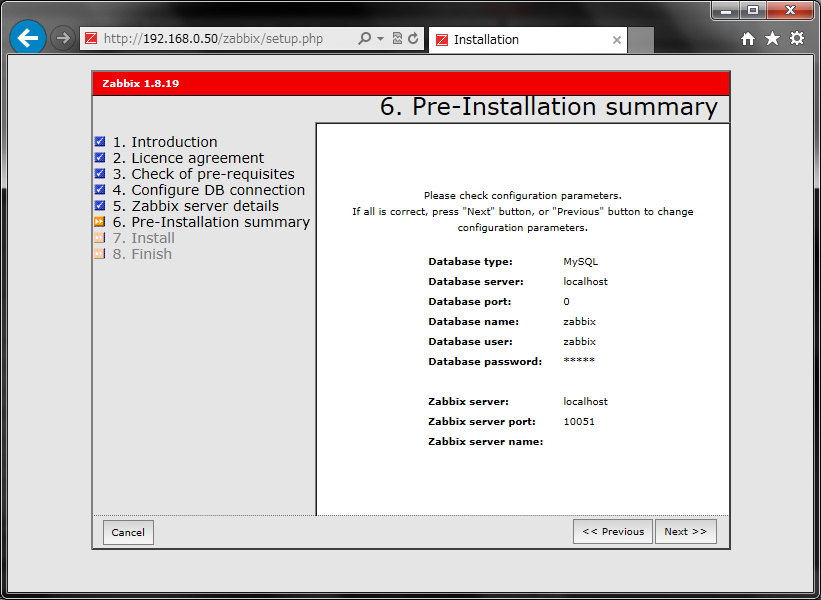Image resolution: width=821 pixels, height=600 pixels.
Task: Select step '5. Zabbix server details' text
Action: 196,206
